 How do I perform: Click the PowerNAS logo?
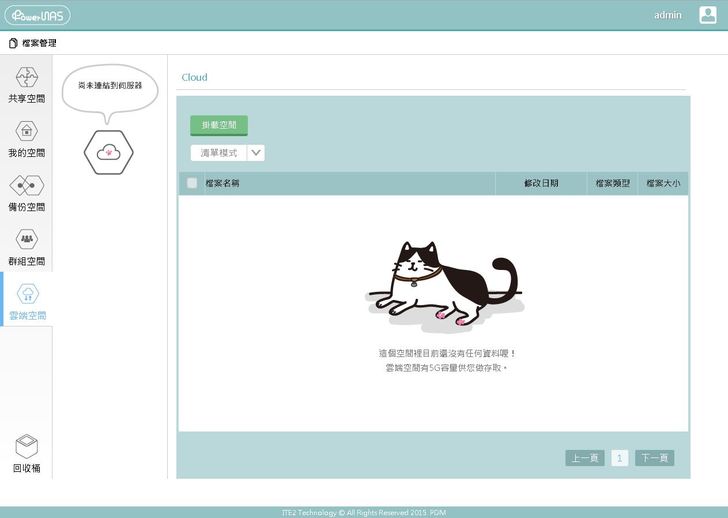pyautogui.click(x=38, y=15)
